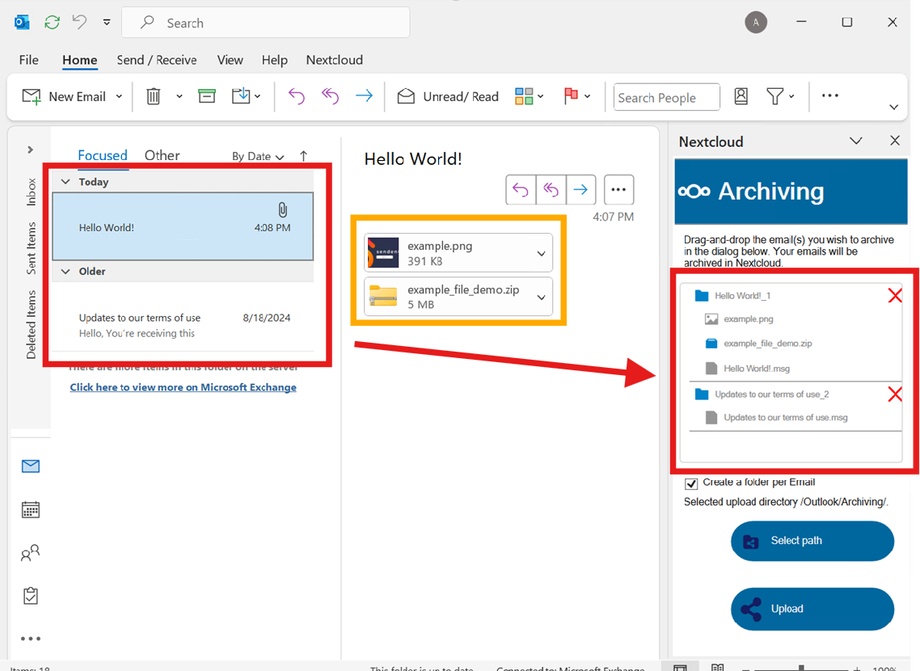
Task: Click the Archive box icon in ribbon
Action: pos(207,97)
